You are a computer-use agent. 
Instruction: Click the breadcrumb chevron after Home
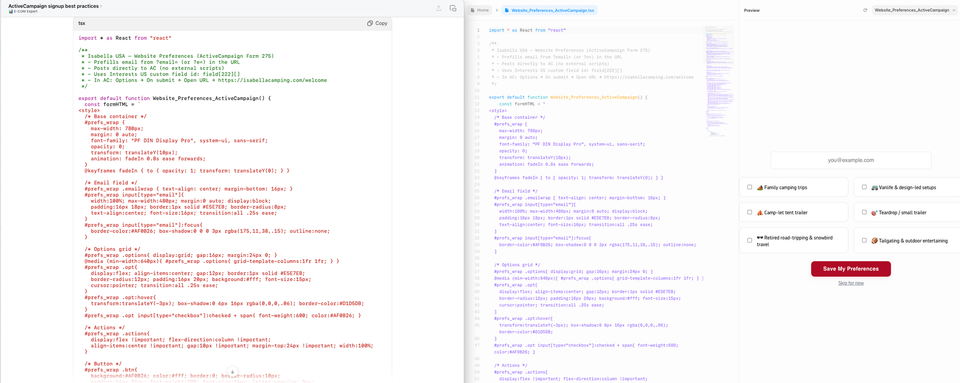pyautogui.click(x=497, y=10)
